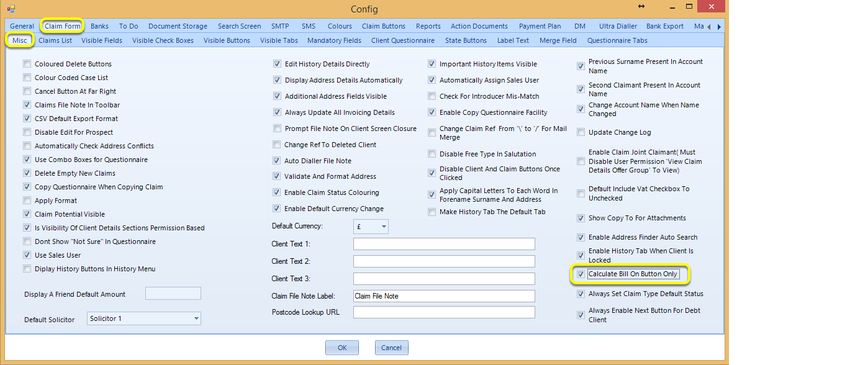Uncheck Always Set Claim Type Default Status
This screenshot has width=855, height=365.
tap(581, 294)
